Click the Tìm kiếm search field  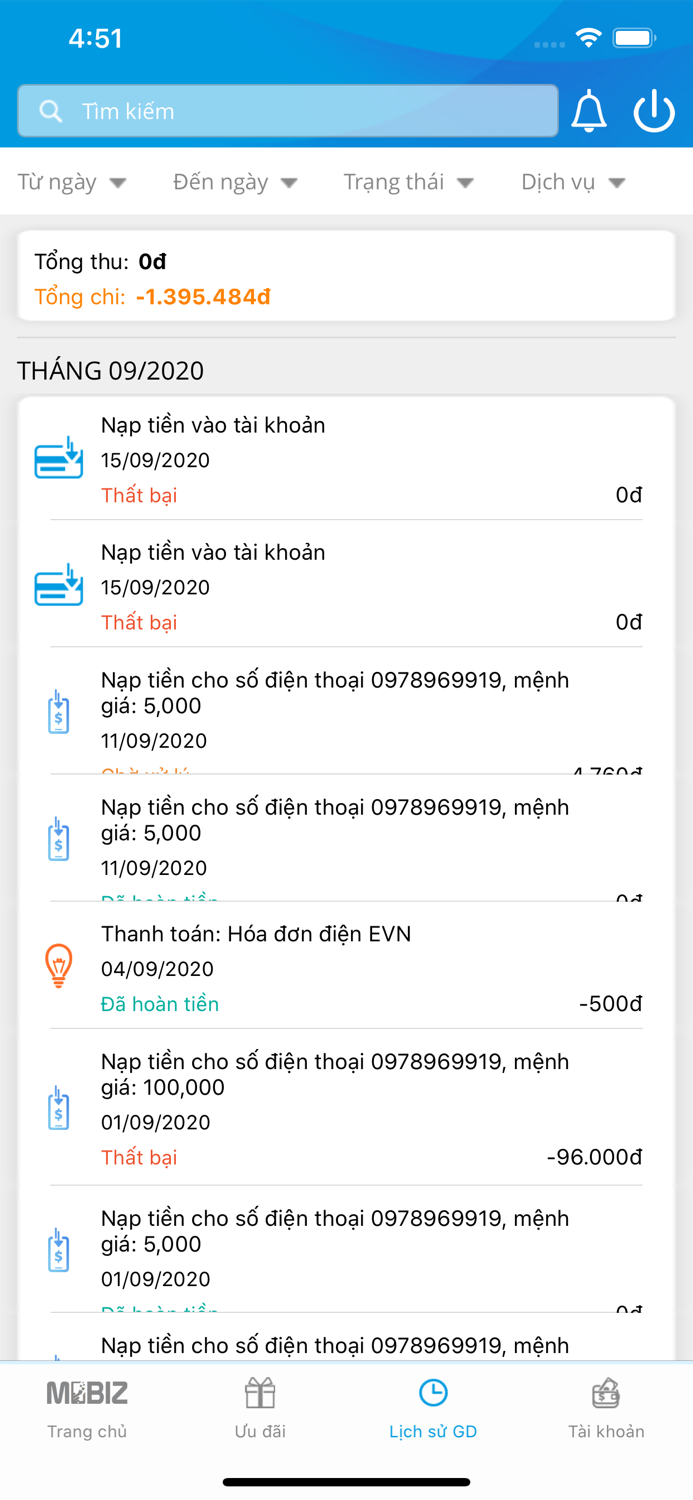tap(288, 111)
